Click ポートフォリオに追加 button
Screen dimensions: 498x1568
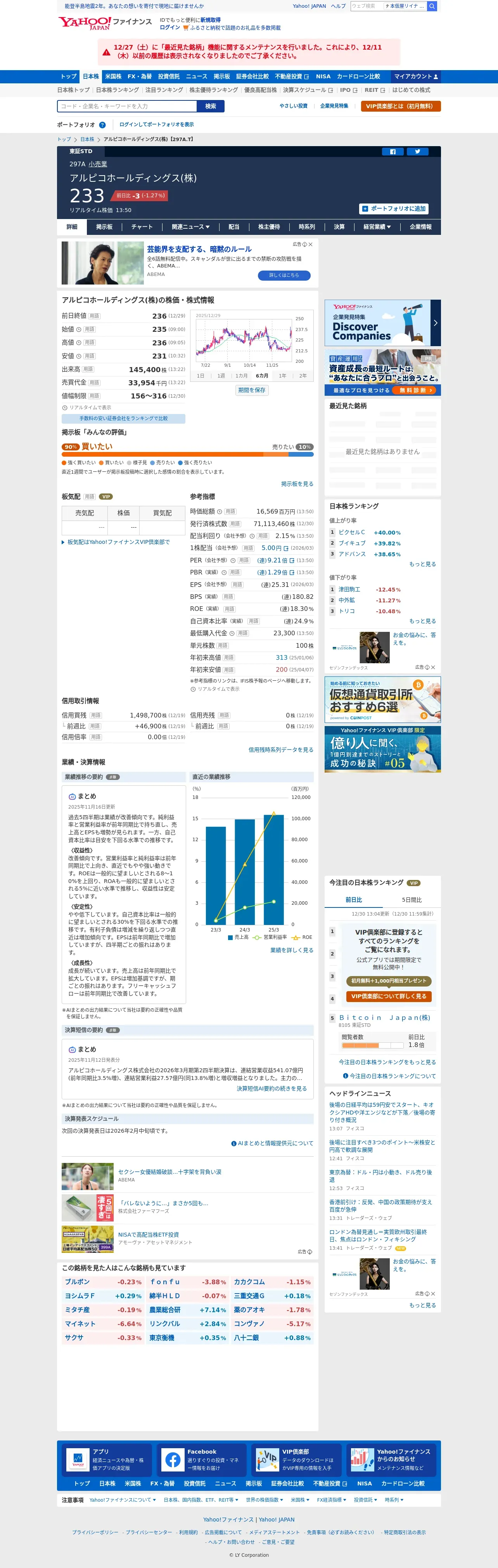click(394, 209)
